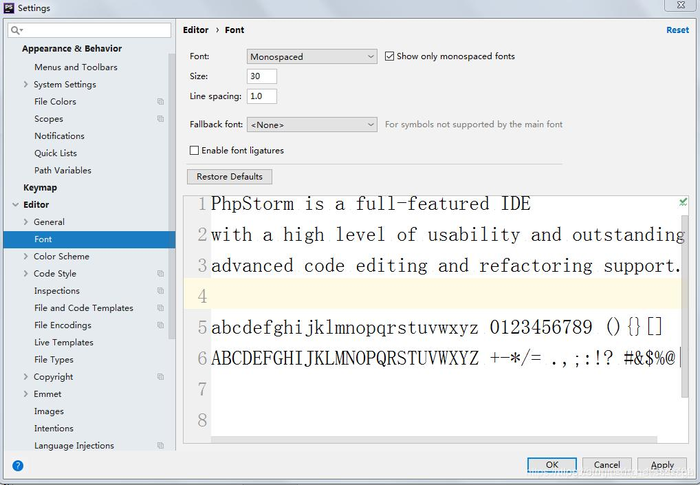Viewport: 700px width, 485px height.
Task: Click preview line 'PhpStorm is a full-featured IDE'
Action: 371,204
